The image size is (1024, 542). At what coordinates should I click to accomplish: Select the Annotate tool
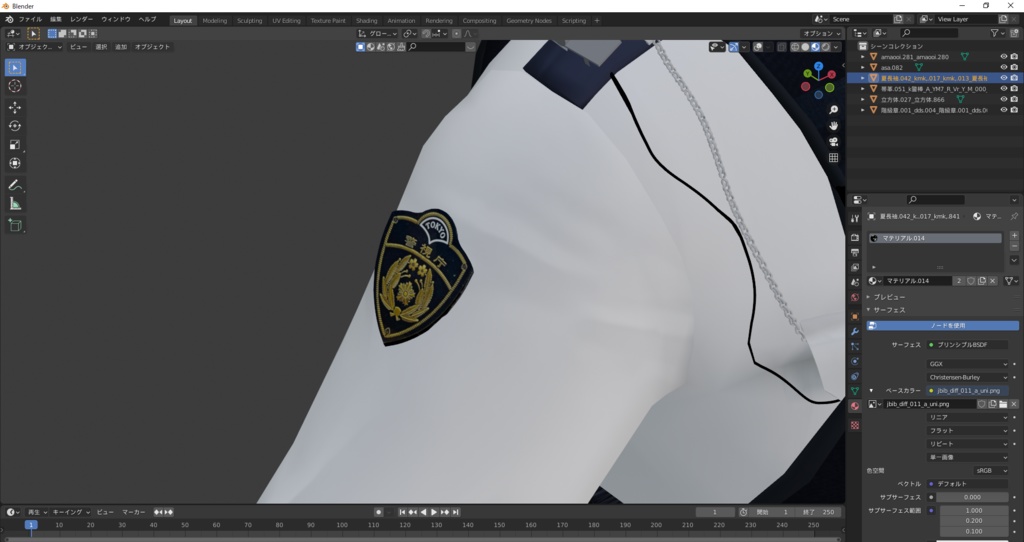tap(15, 185)
